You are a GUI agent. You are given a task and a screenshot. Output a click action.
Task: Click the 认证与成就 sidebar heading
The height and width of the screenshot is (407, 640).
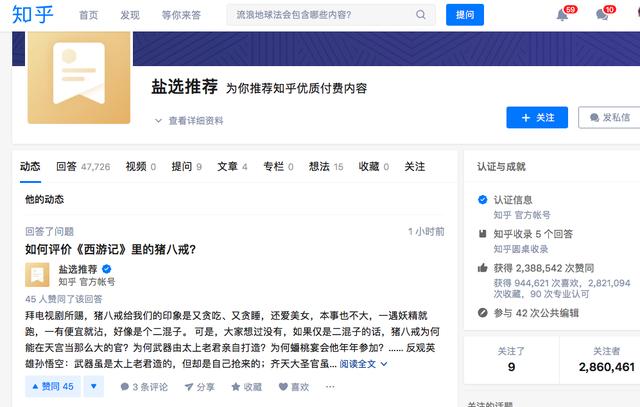501,167
